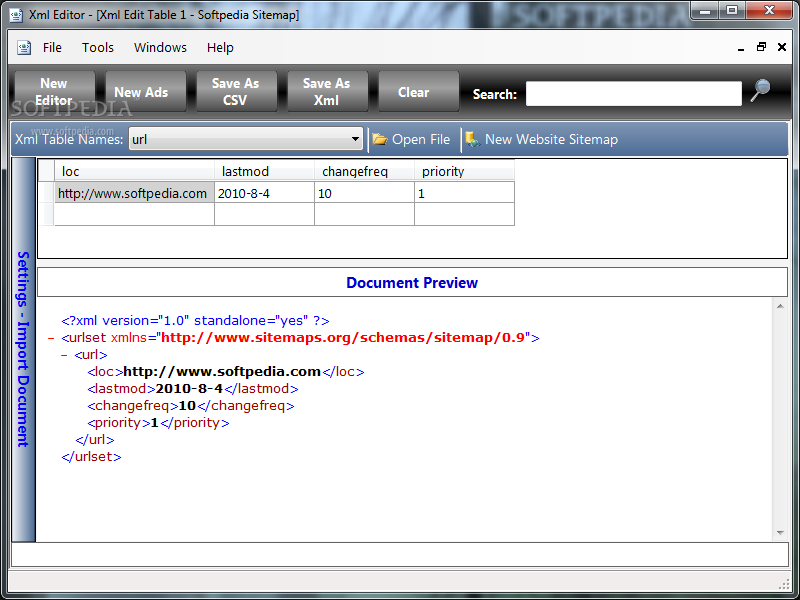
Task: Open the Tools menu
Action: click(97, 47)
